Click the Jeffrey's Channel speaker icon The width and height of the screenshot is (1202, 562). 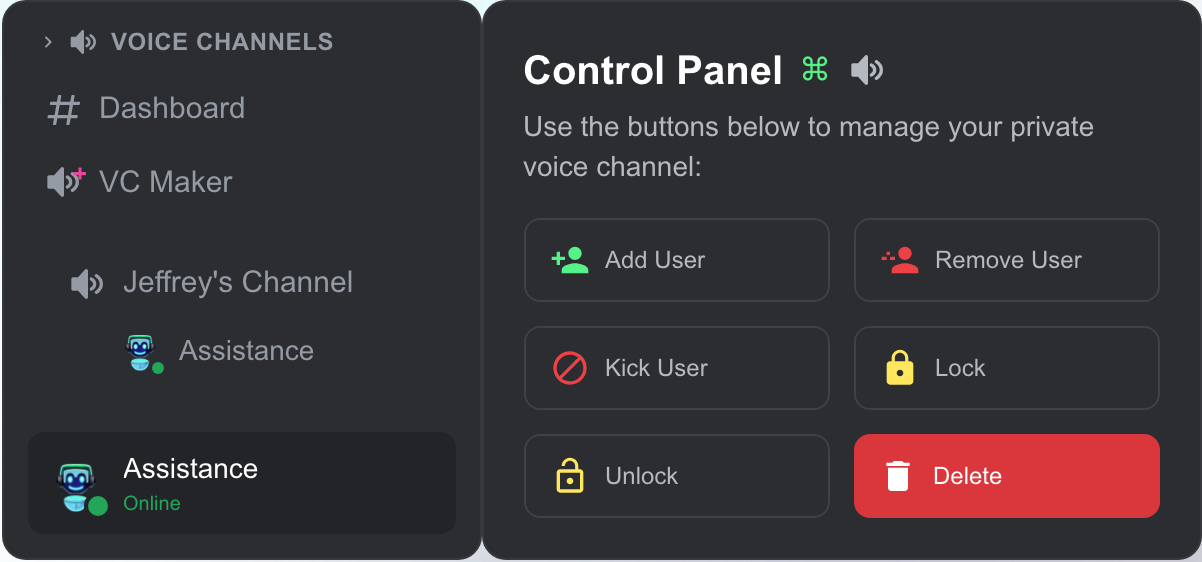[87, 283]
